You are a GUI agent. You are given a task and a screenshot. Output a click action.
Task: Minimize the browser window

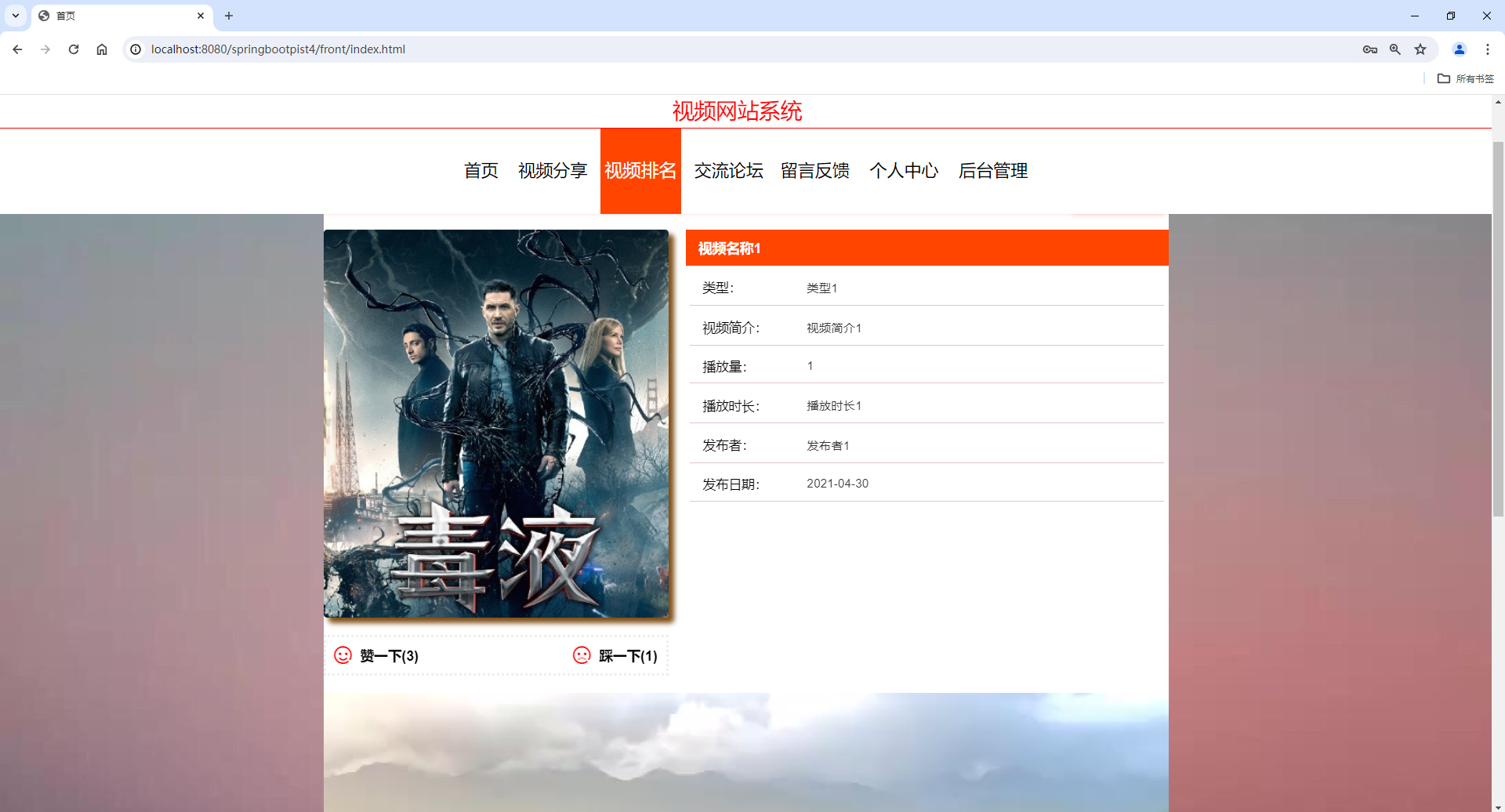tap(1415, 16)
